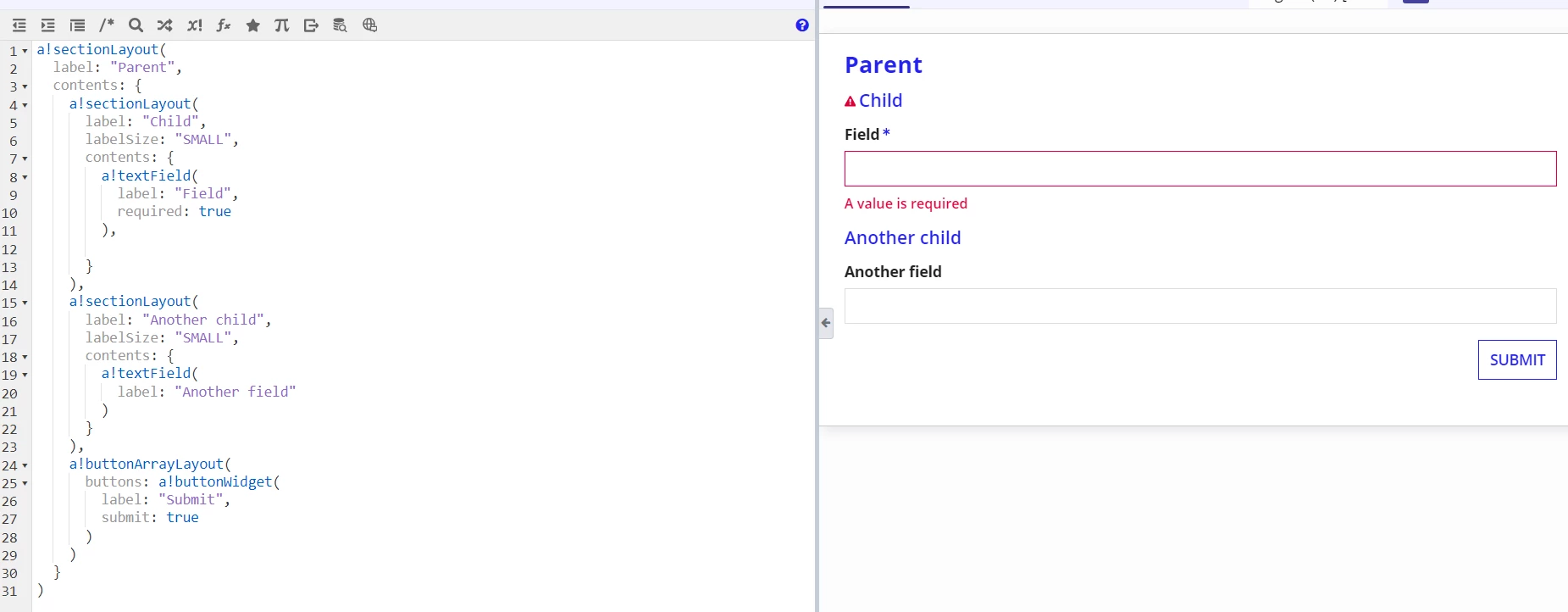The width and height of the screenshot is (1568, 612).
Task: Toggle comment with the /* icon
Action: coord(107,25)
